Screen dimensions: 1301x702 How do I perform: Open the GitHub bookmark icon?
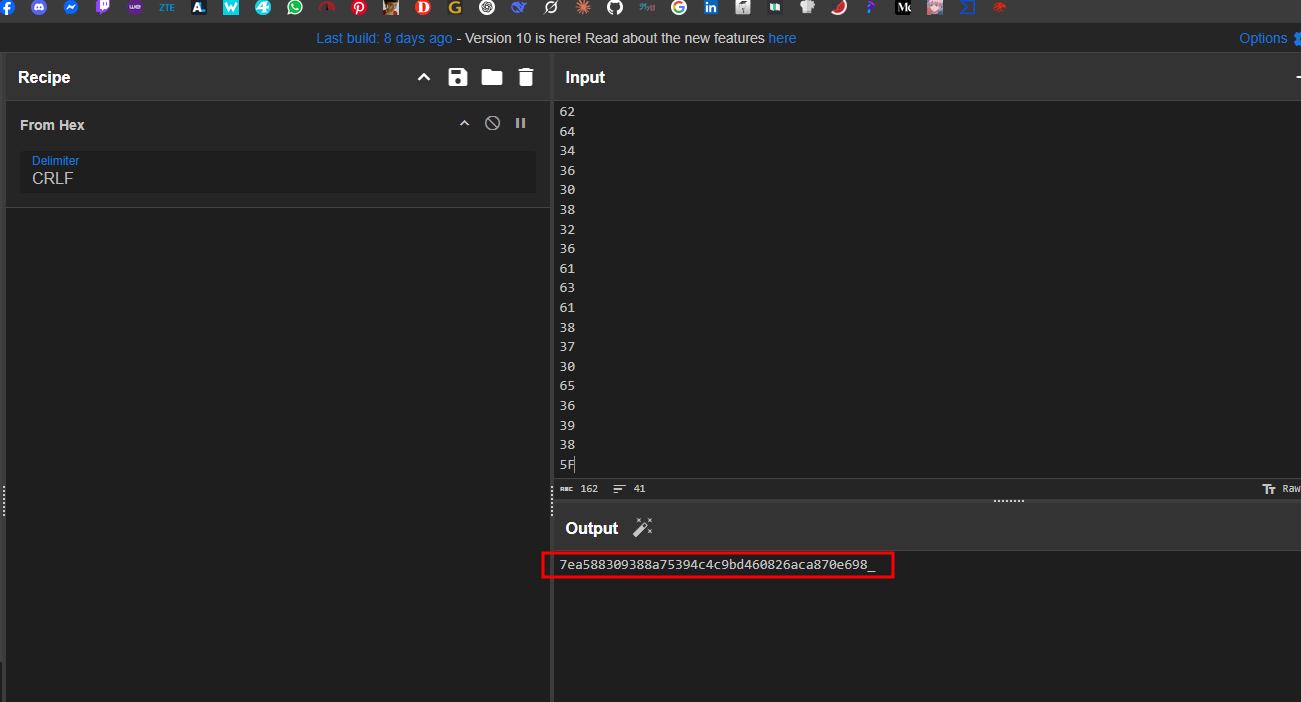[x=615, y=8]
